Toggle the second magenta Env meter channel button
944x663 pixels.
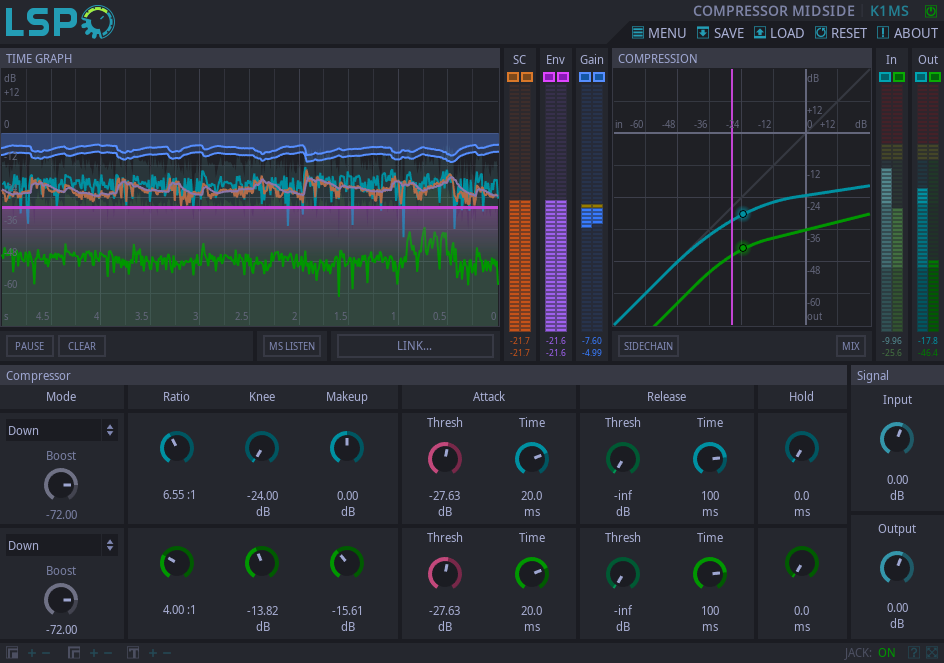tap(563, 77)
